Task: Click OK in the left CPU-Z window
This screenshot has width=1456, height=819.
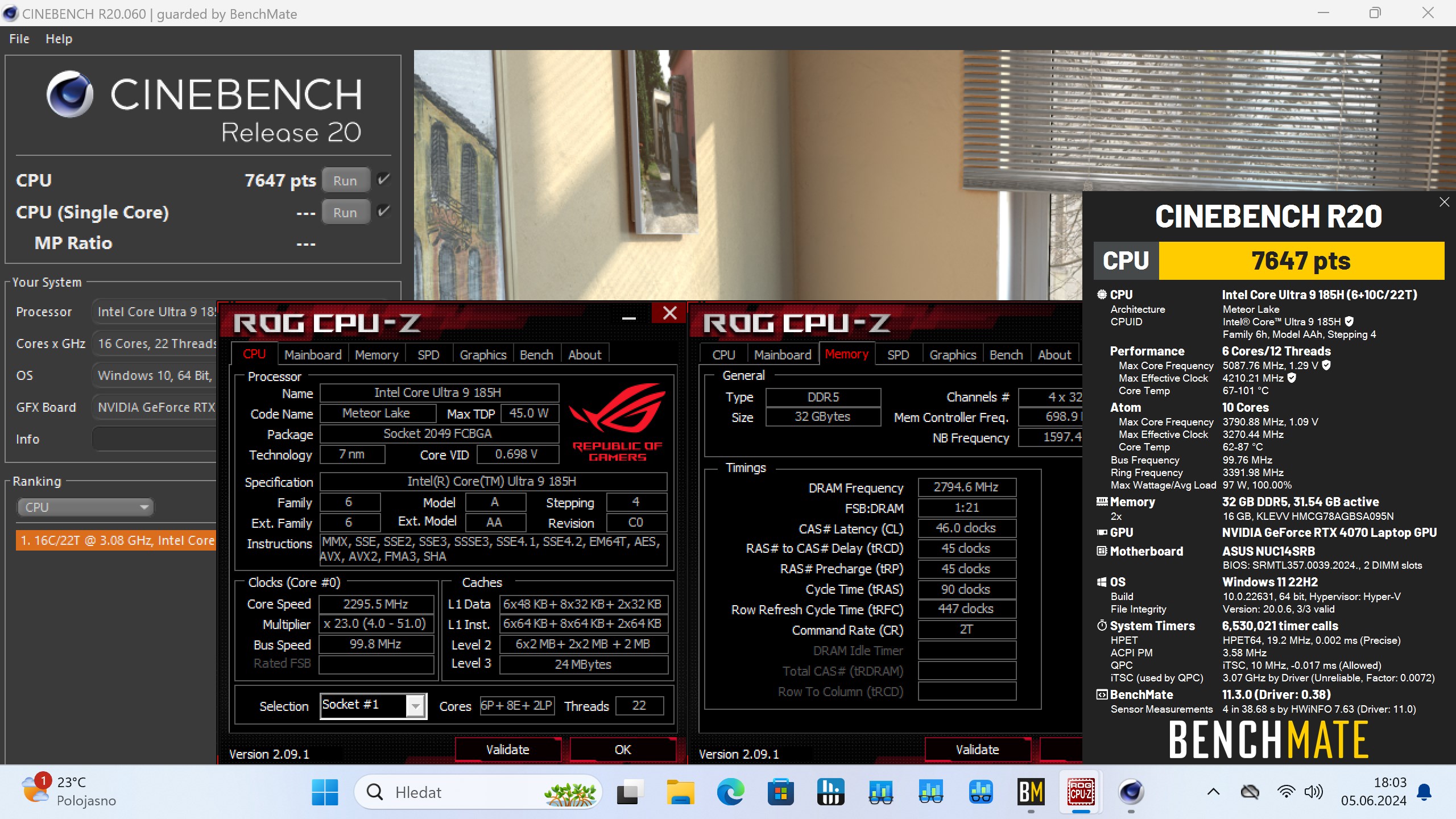Action: (x=623, y=749)
